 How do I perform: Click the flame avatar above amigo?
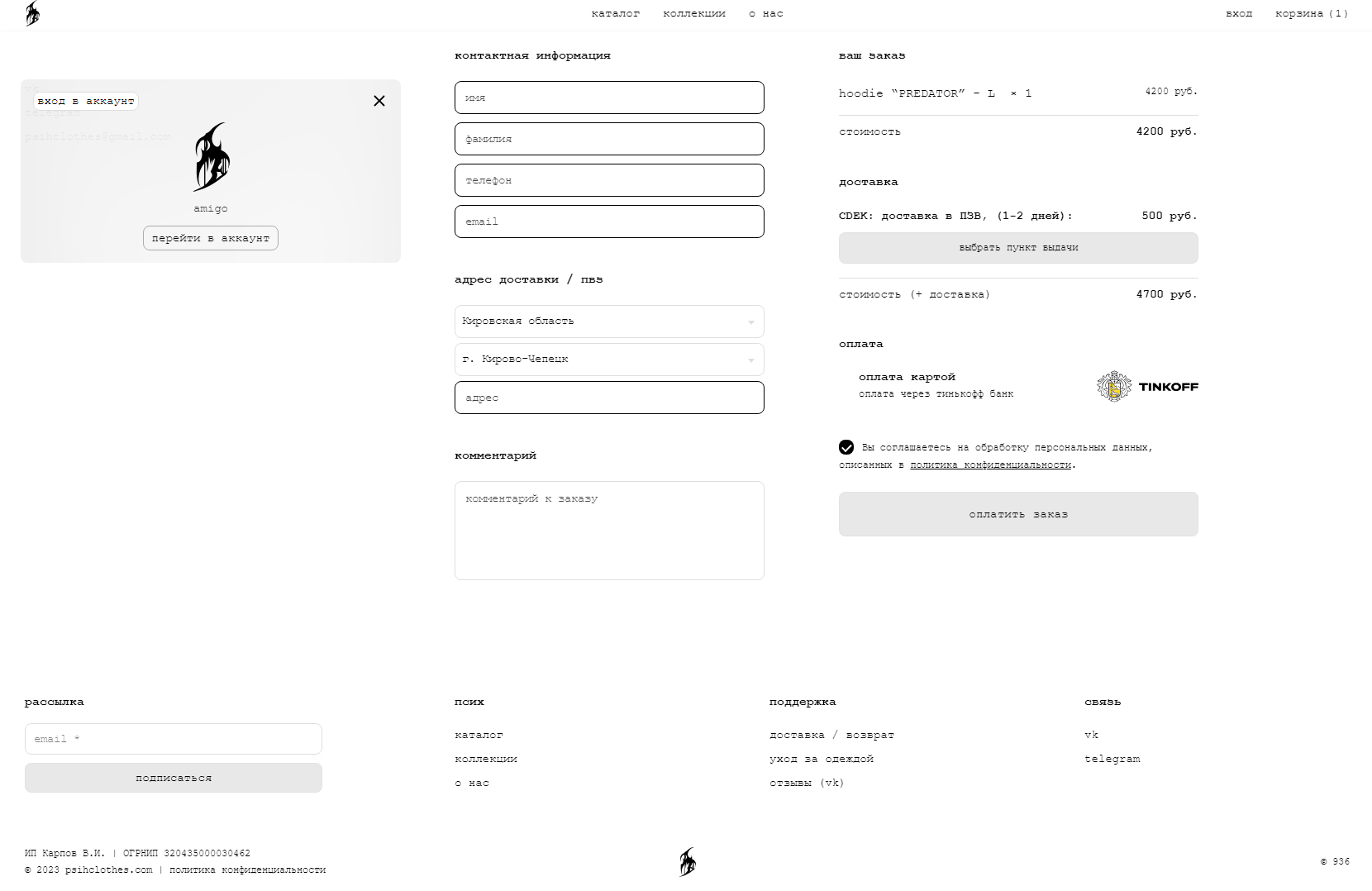click(x=211, y=157)
